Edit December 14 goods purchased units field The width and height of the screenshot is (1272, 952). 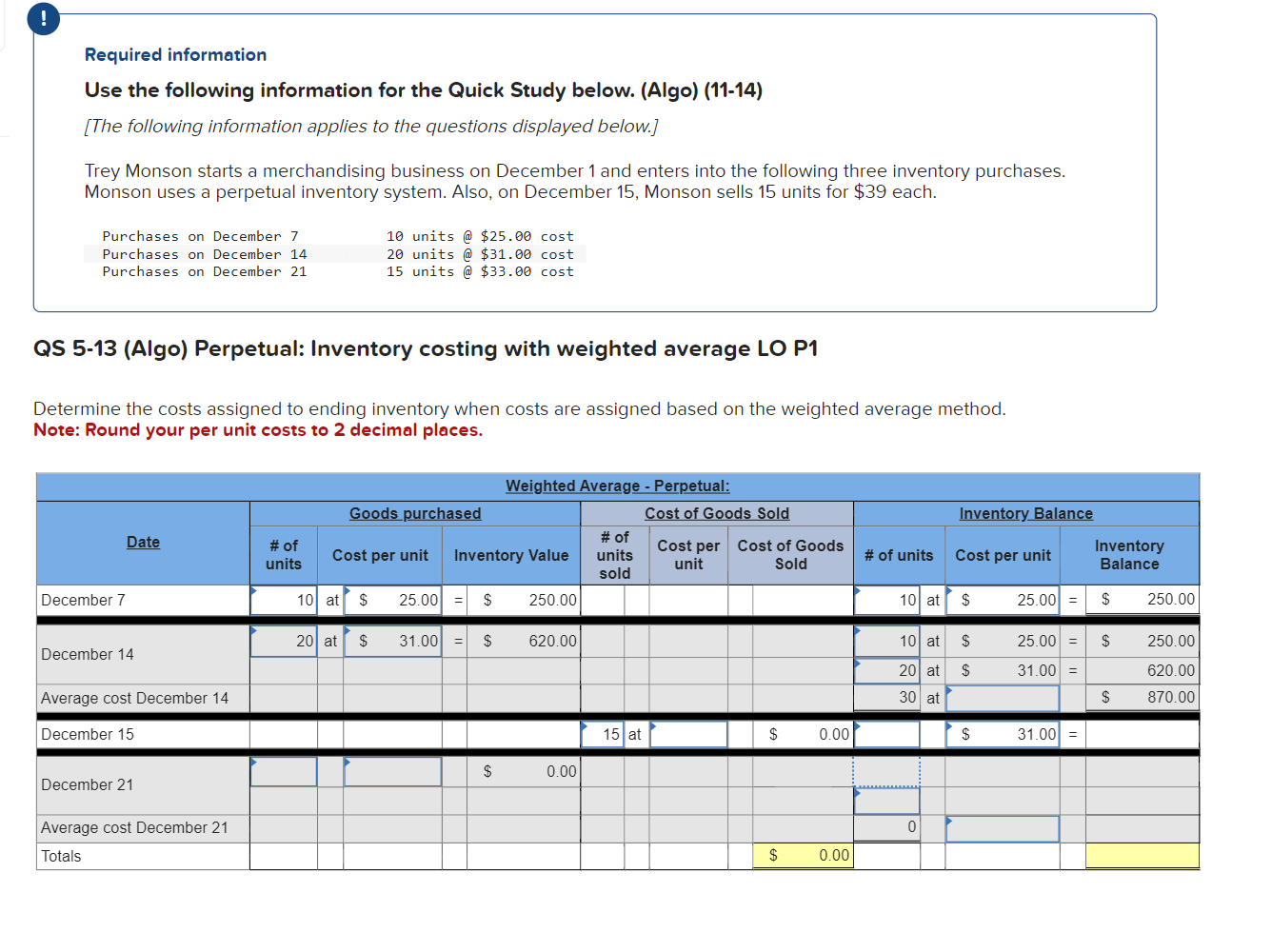click(x=284, y=641)
